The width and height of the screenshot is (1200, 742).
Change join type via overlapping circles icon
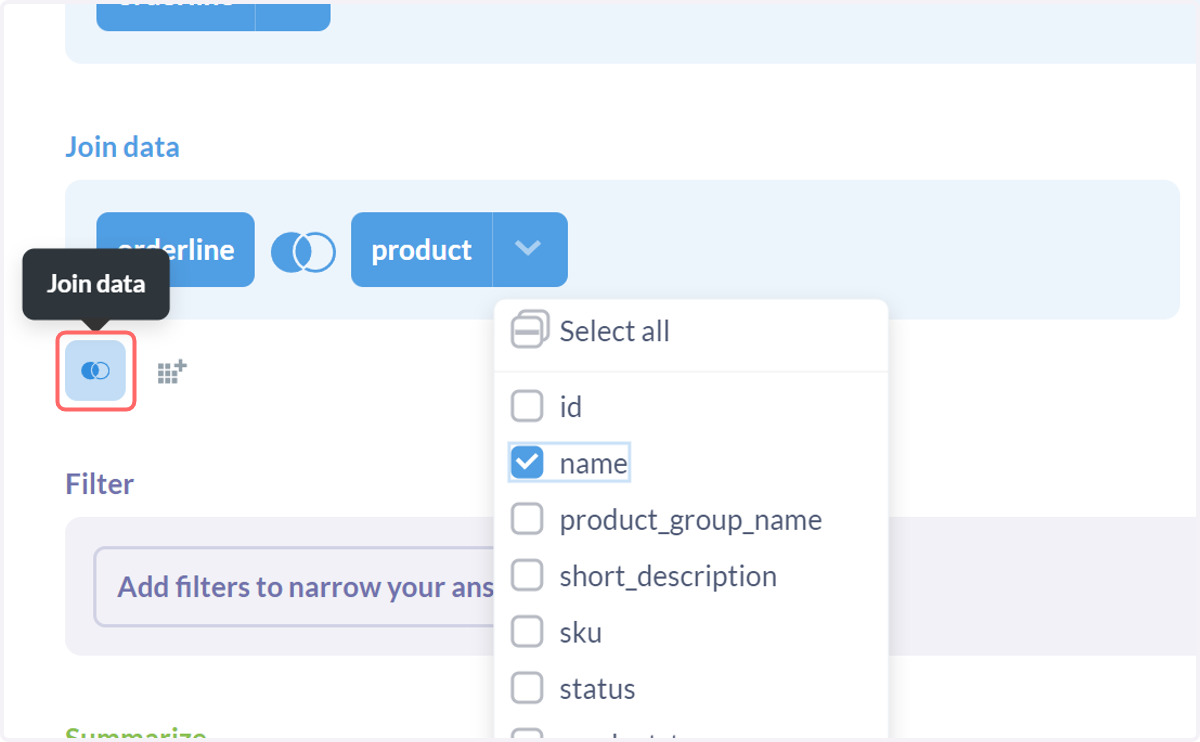coord(303,250)
